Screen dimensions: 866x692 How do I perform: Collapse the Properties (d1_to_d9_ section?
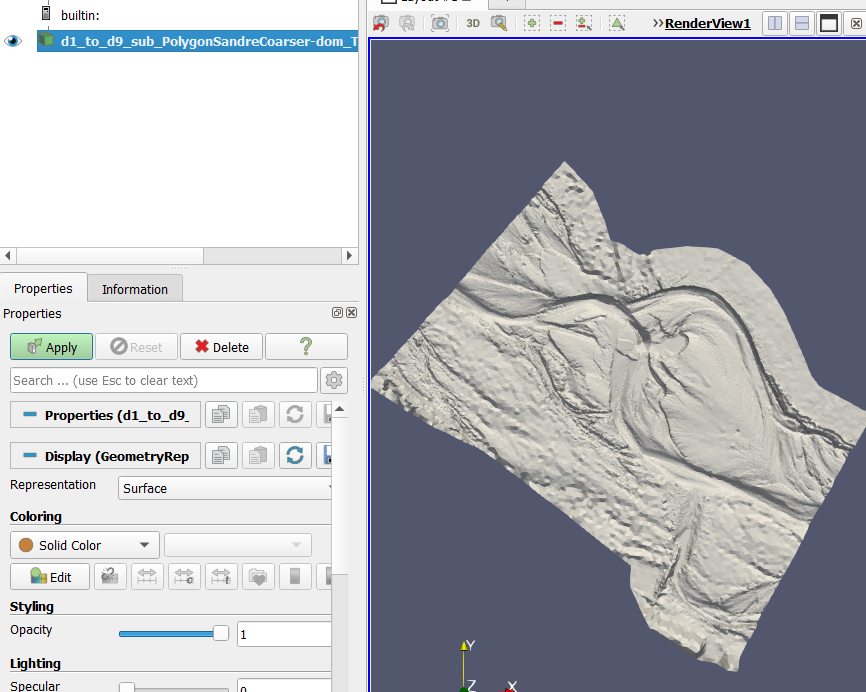click(x=30, y=415)
